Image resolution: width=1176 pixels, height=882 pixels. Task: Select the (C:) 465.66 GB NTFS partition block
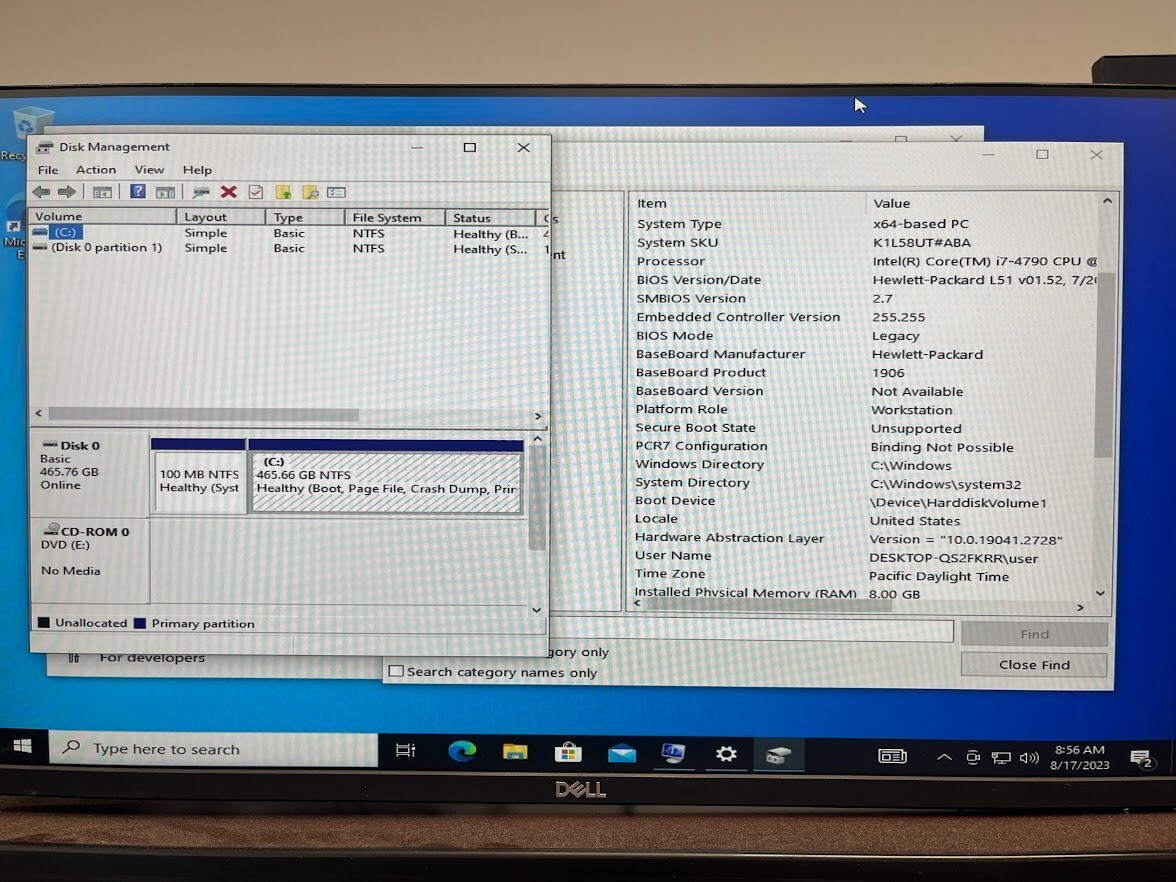[x=386, y=476]
